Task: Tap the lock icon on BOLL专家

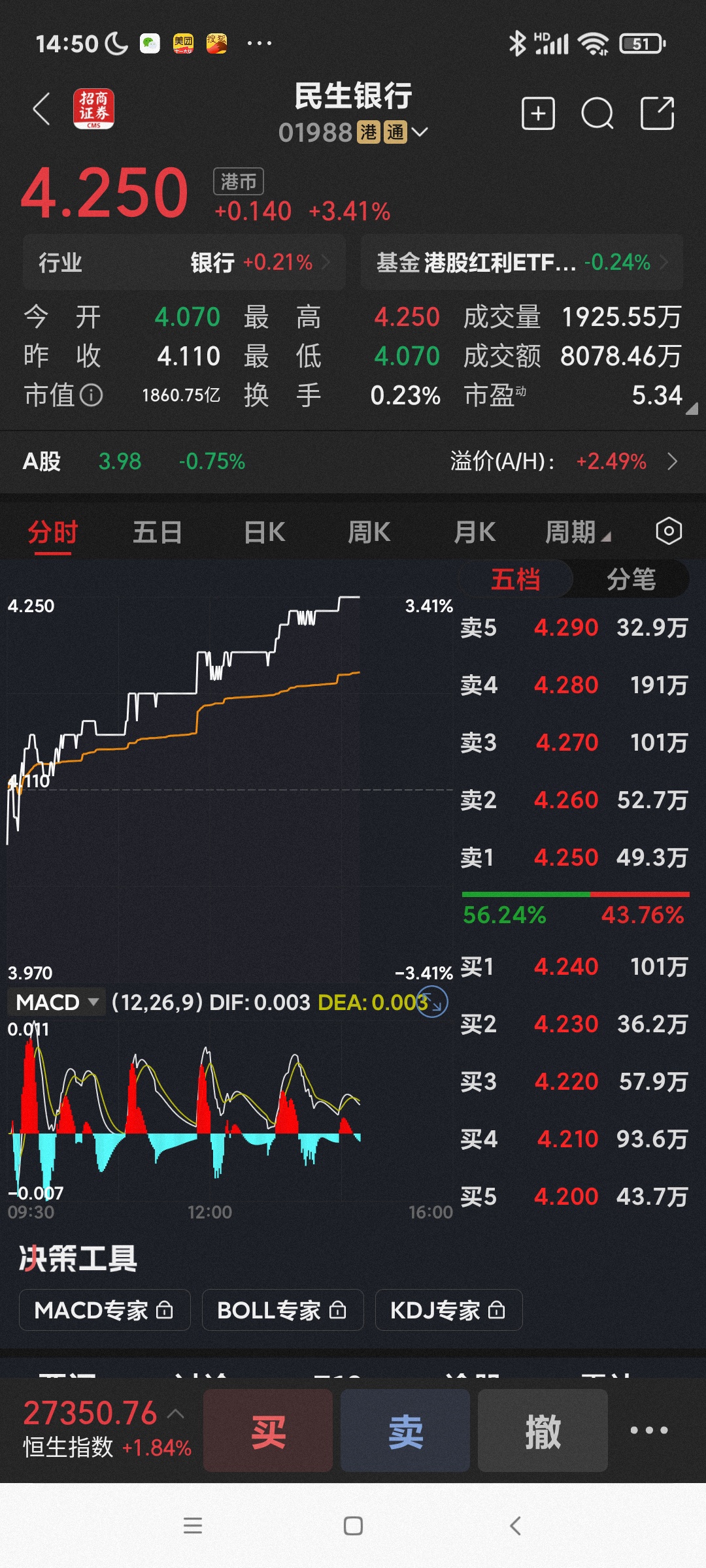Action: (x=337, y=1309)
